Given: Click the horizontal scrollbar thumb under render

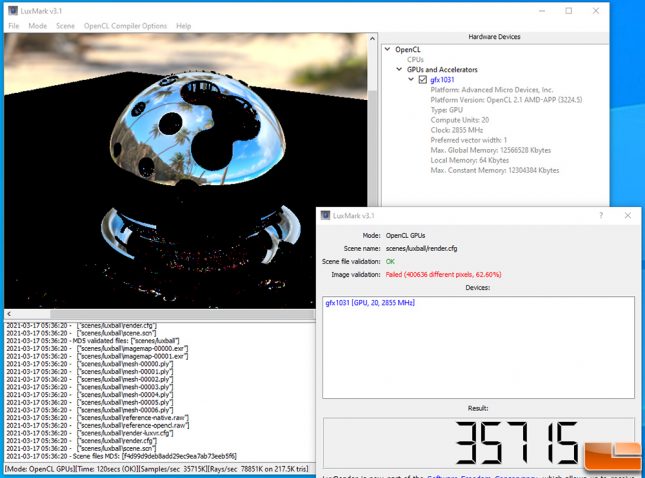Looking at the screenshot, I should [x=182, y=314].
